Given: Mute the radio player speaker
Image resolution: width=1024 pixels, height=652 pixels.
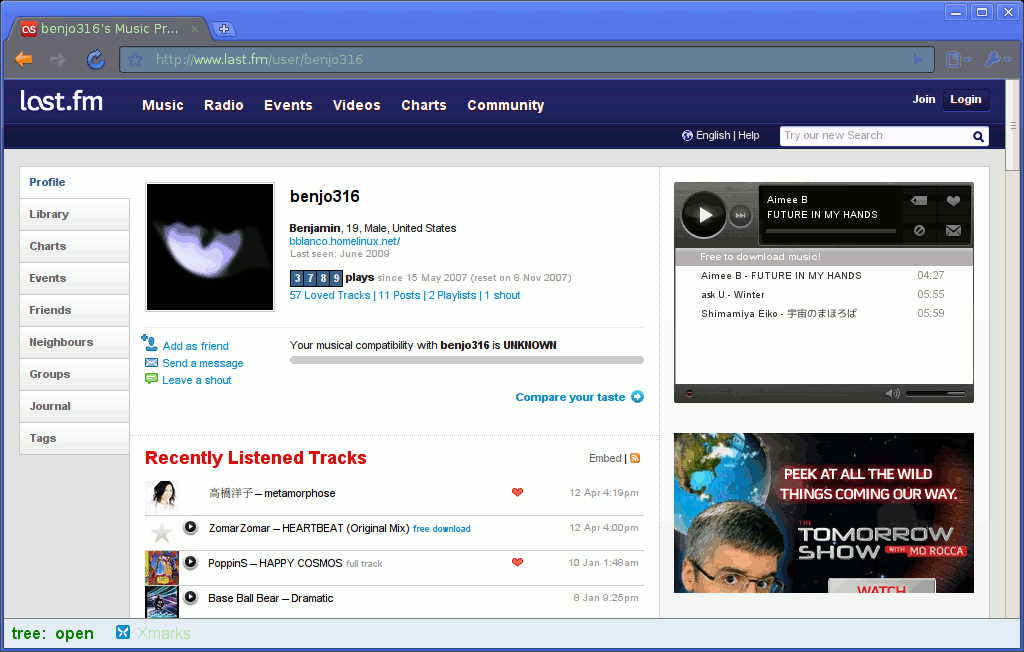Looking at the screenshot, I should point(892,393).
